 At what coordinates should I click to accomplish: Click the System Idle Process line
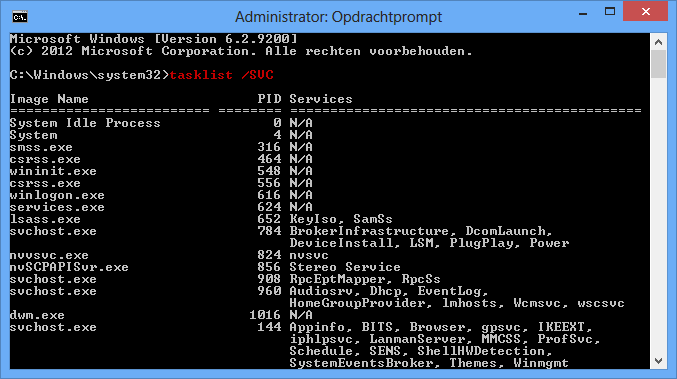coord(161,123)
